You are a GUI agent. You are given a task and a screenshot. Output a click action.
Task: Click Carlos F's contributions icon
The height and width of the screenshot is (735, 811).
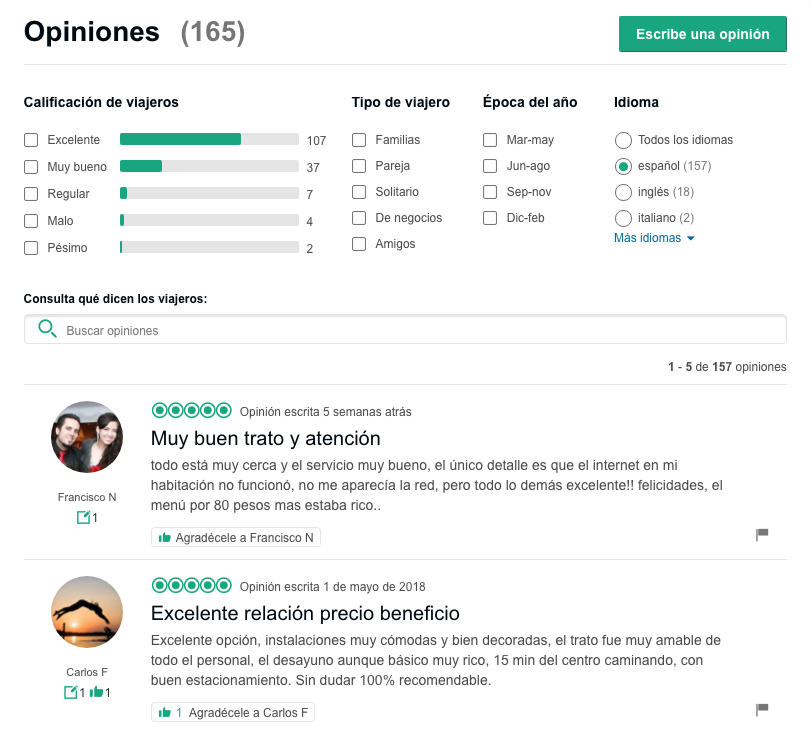click(70, 692)
